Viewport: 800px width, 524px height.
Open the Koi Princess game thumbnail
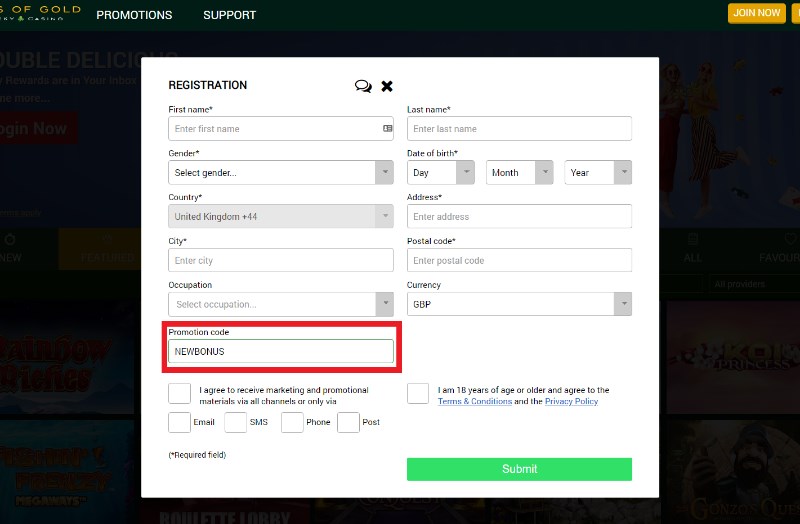[733, 358]
